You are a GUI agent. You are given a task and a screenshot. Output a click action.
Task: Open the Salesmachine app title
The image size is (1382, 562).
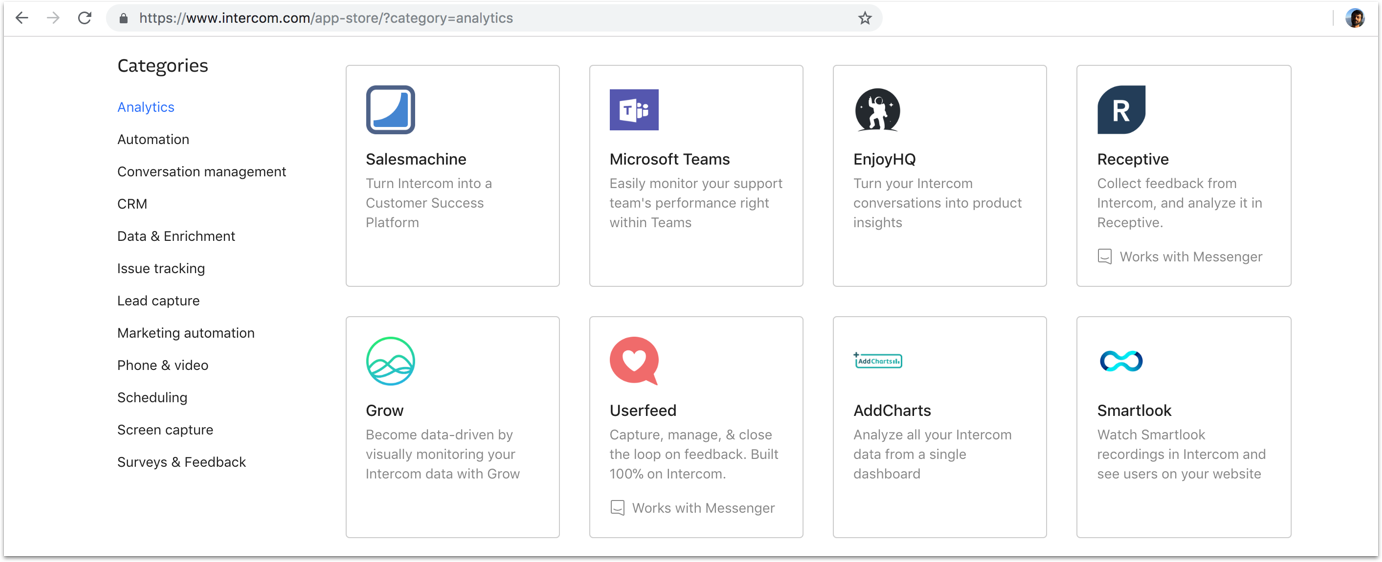pos(416,159)
